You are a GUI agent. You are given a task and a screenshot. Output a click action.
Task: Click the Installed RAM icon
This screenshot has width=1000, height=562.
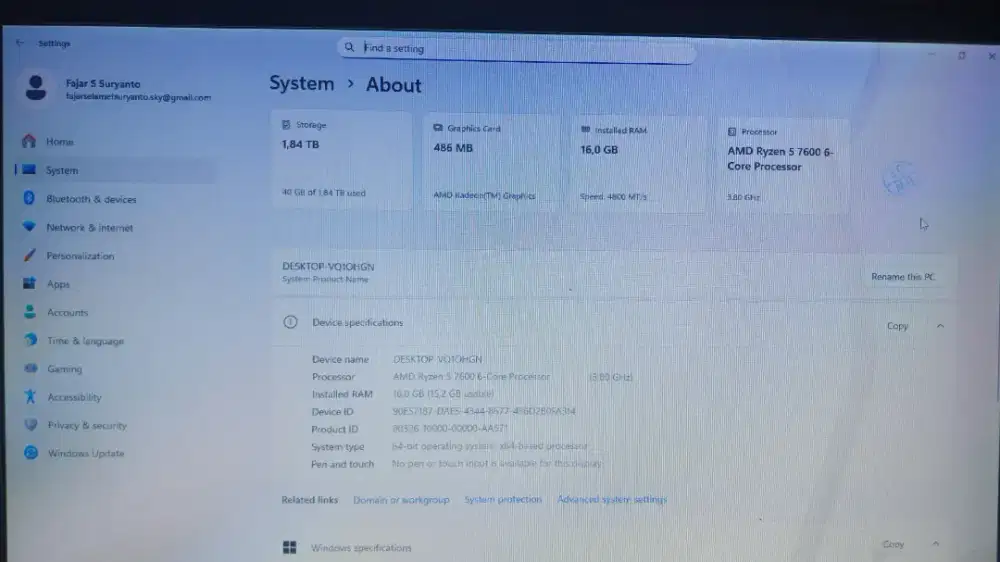585,129
